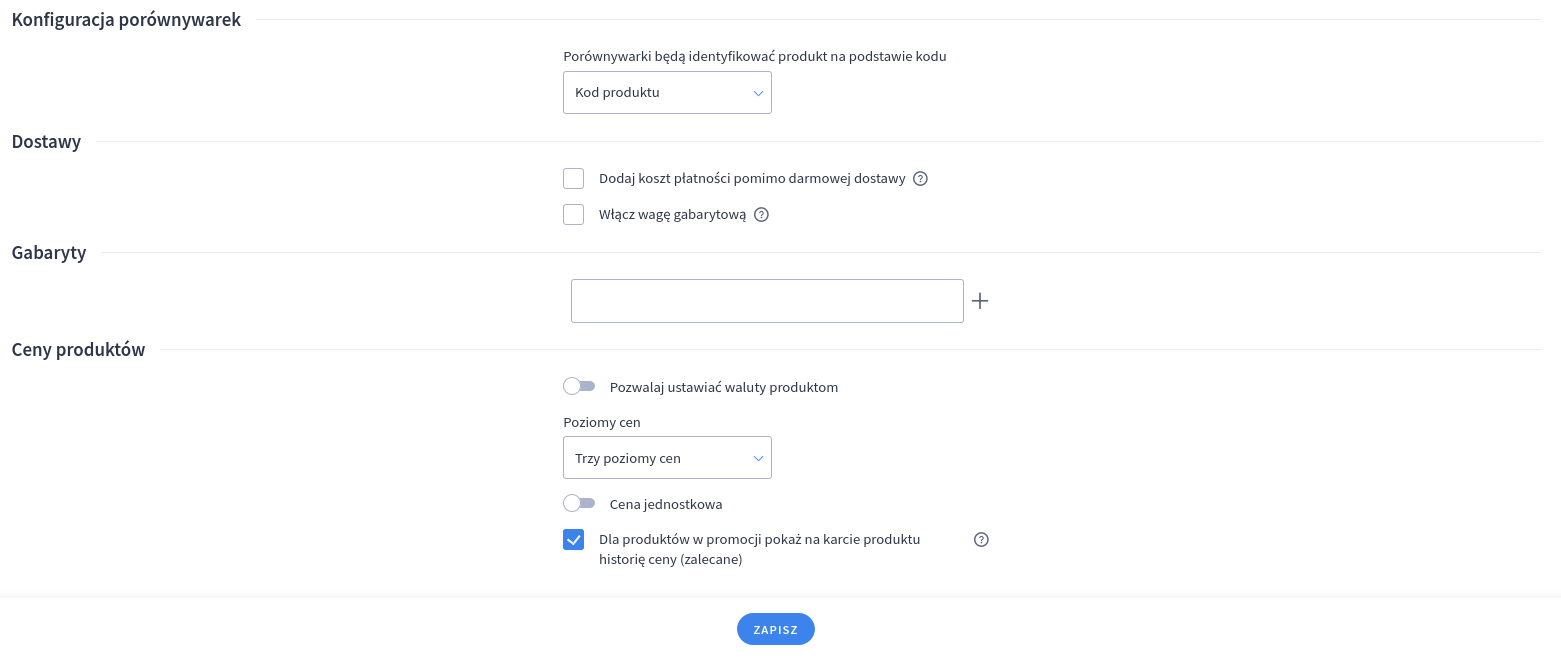
Task: Check the Włącz wagę gabarytową checkbox
Action: click(573, 215)
